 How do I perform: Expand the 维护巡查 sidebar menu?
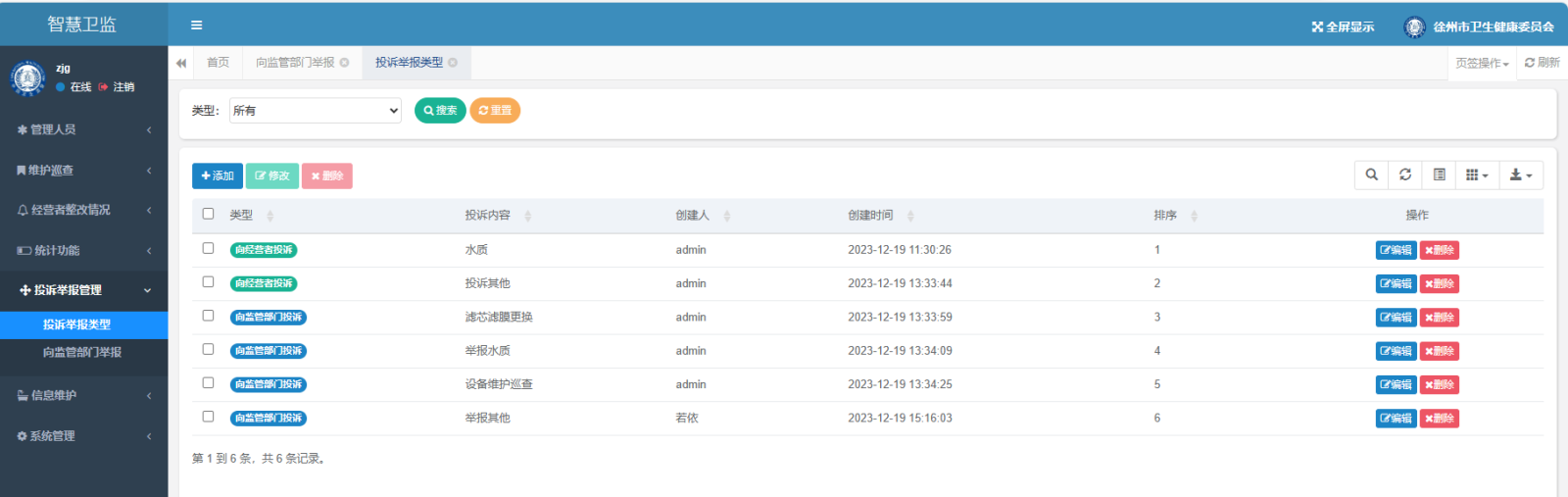(x=84, y=170)
